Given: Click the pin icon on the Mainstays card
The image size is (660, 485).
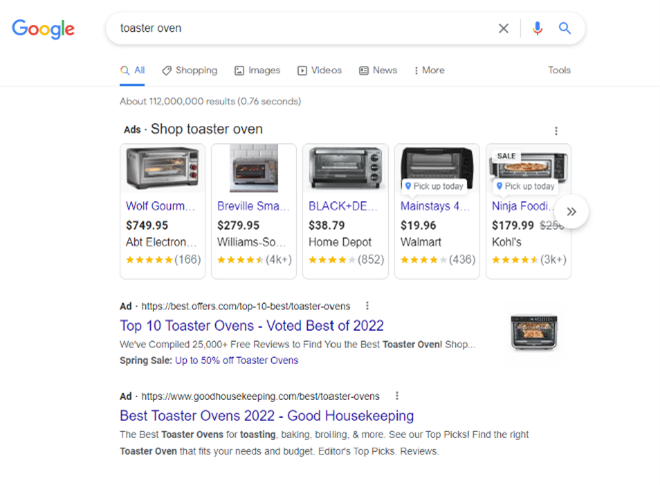Looking at the screenshot, I should coord(408,186).
